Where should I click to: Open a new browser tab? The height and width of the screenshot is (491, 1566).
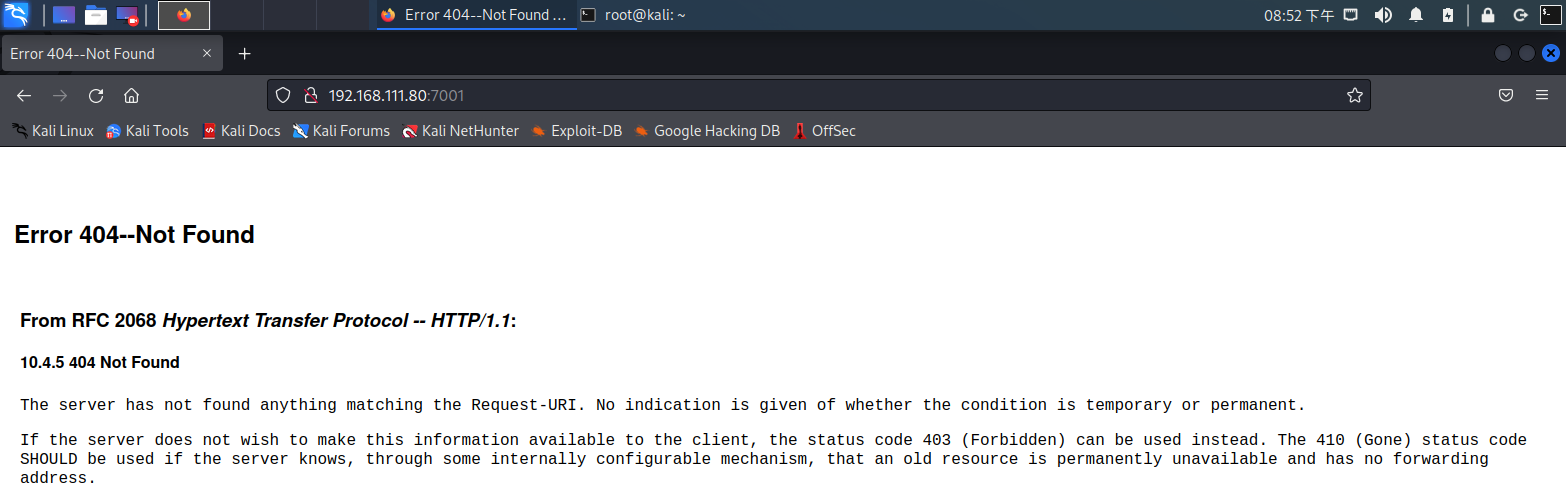(244, 54)
